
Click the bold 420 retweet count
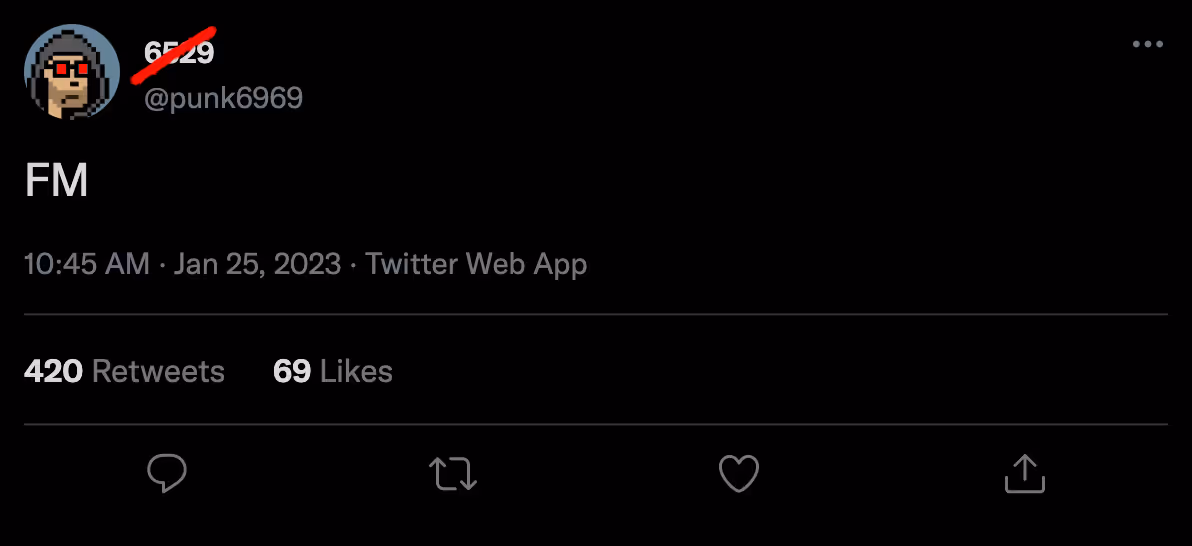pyautogui.click(x=53, y=372)
